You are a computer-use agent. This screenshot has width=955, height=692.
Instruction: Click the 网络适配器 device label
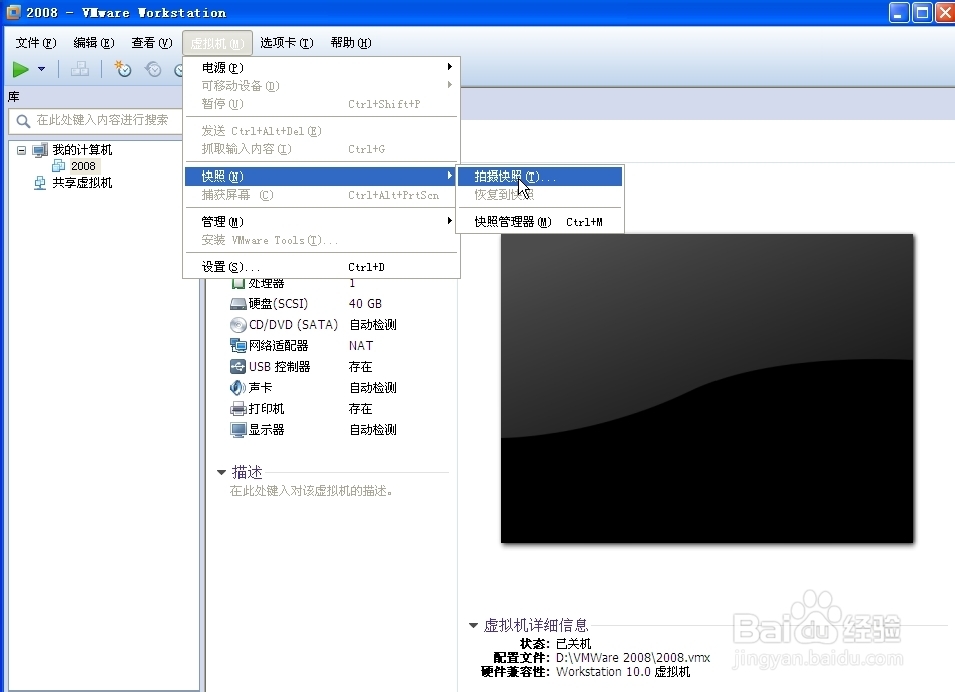point(278,346)
